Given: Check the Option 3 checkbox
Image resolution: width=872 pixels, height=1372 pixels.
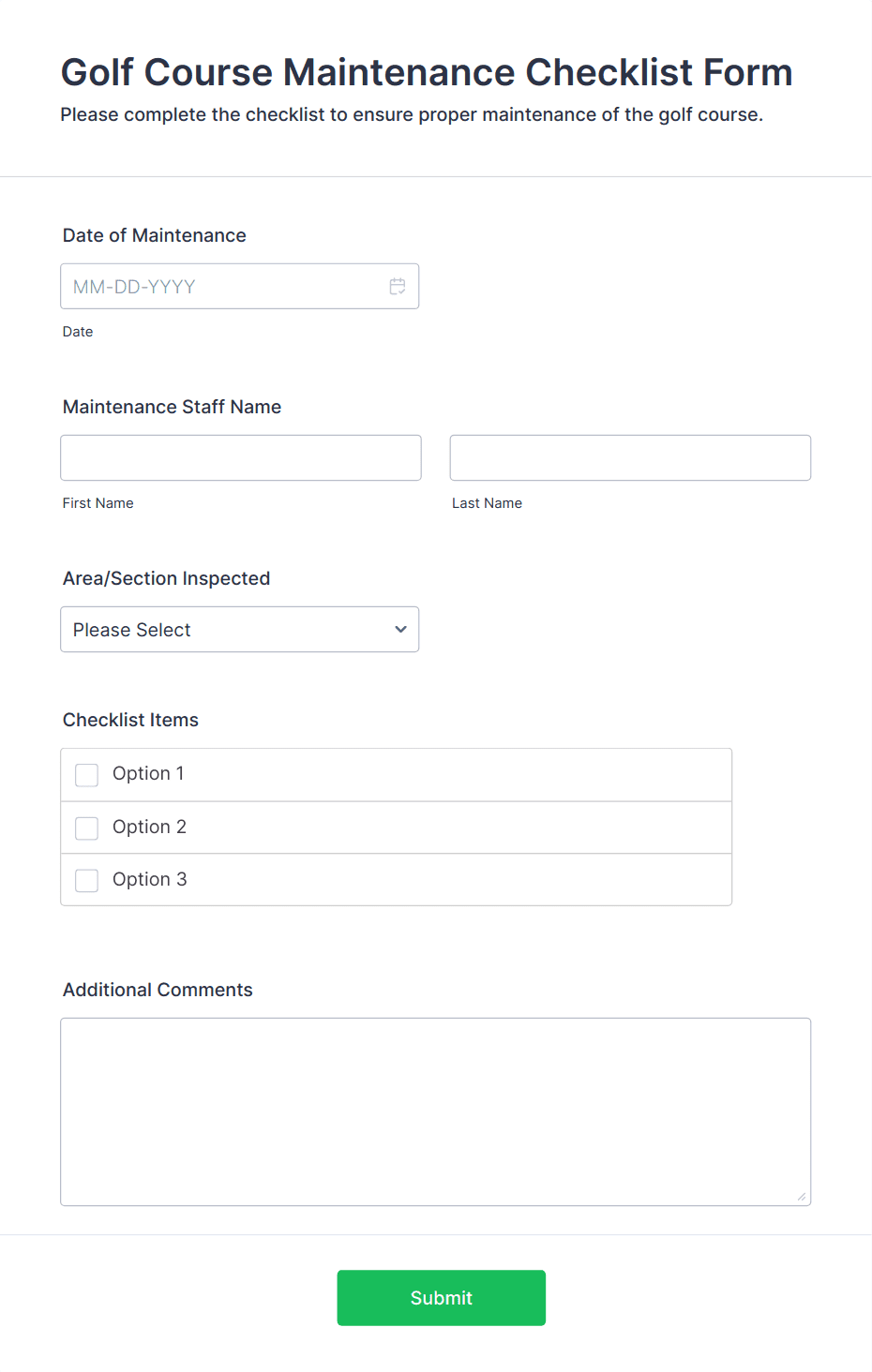Looking at the screenshot, I should pyautogui.click(x=86, y=880).
